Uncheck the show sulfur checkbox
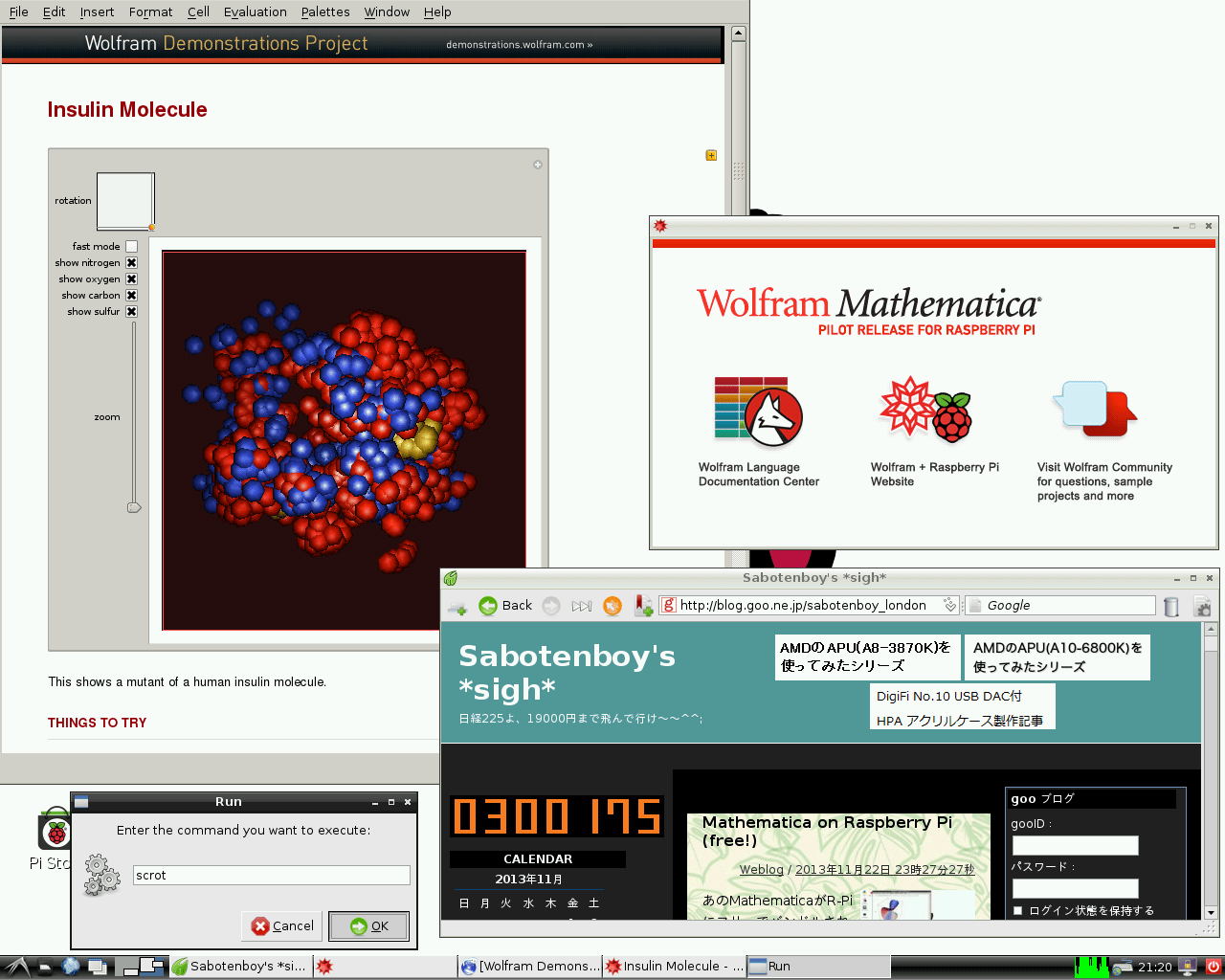 (131, 311)
